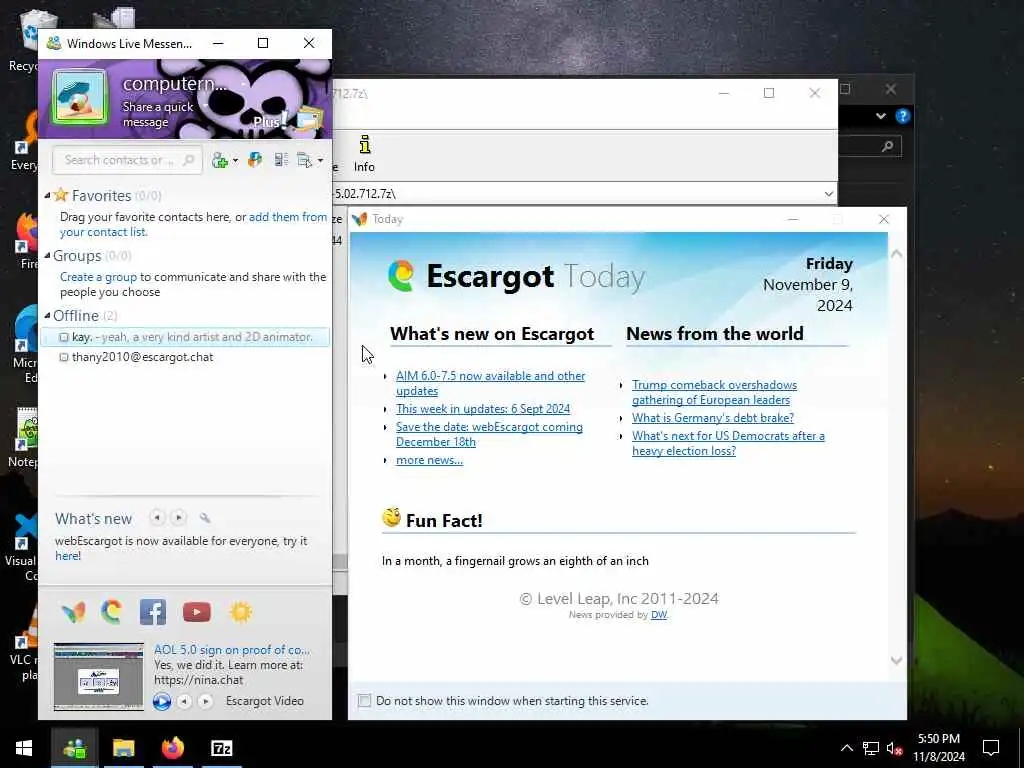This screenshot has height=768, width=1024.
Task: Show previous What's new item
Action: [157, 518]
